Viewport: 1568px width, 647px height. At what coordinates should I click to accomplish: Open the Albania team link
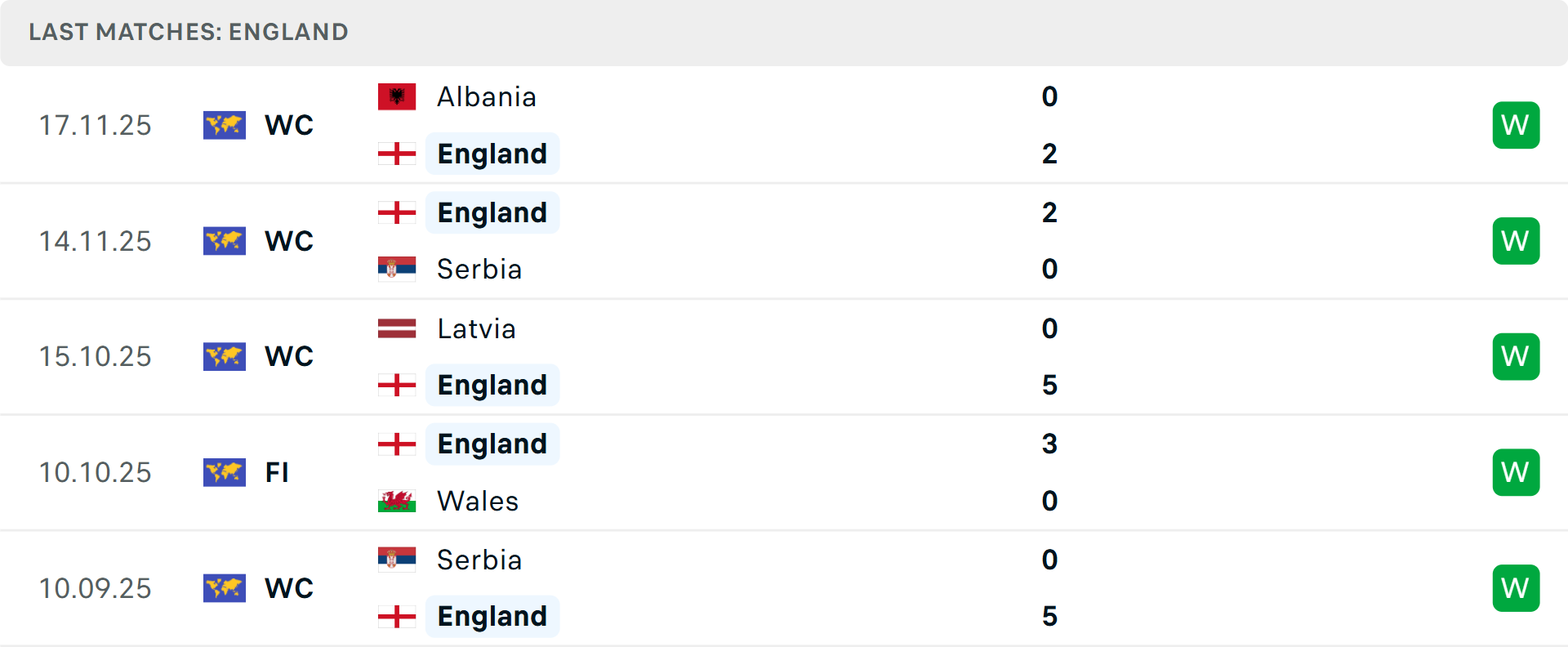click(x=487, y=96)
